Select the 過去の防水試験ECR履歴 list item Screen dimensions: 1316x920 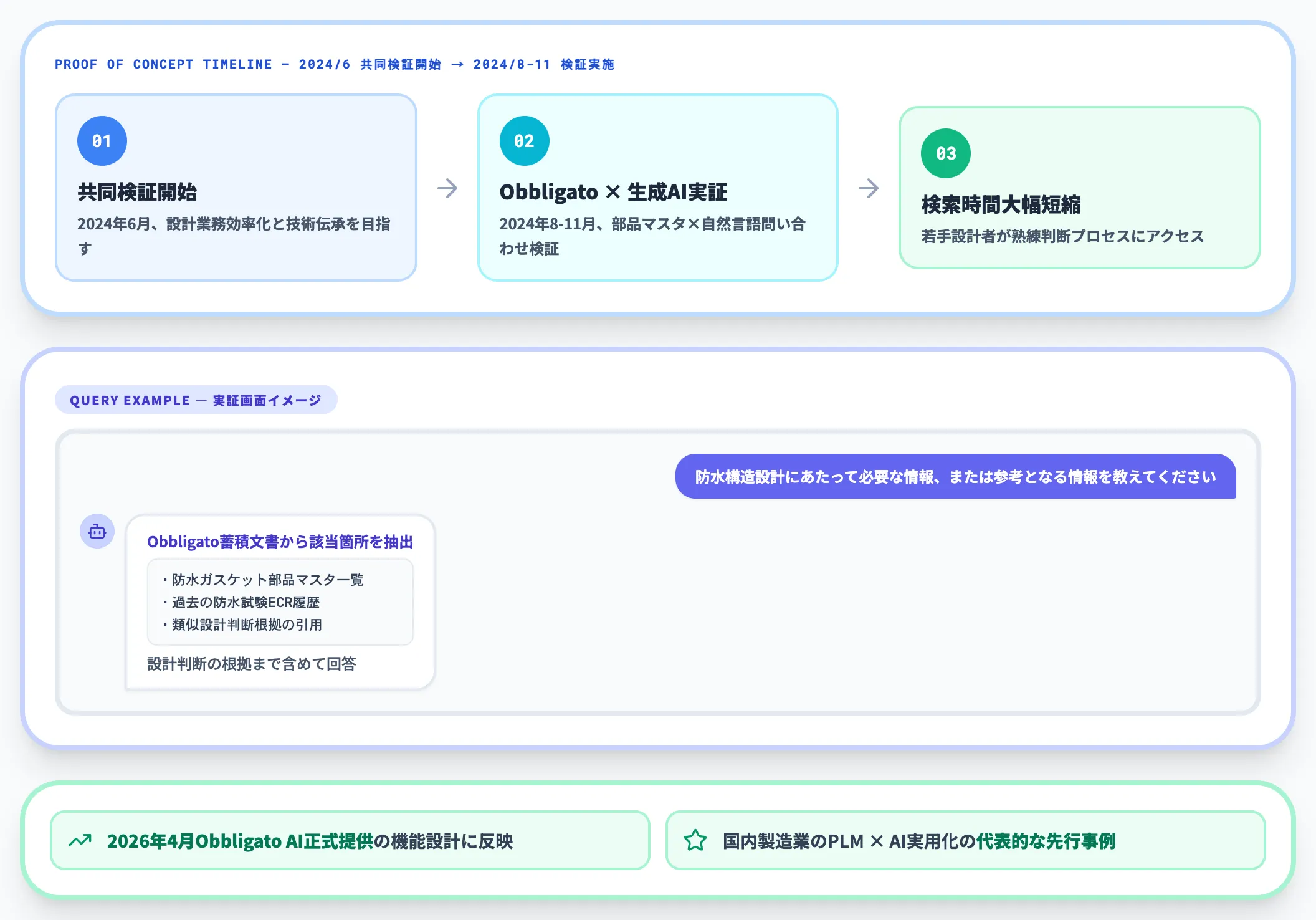point(241,602)
